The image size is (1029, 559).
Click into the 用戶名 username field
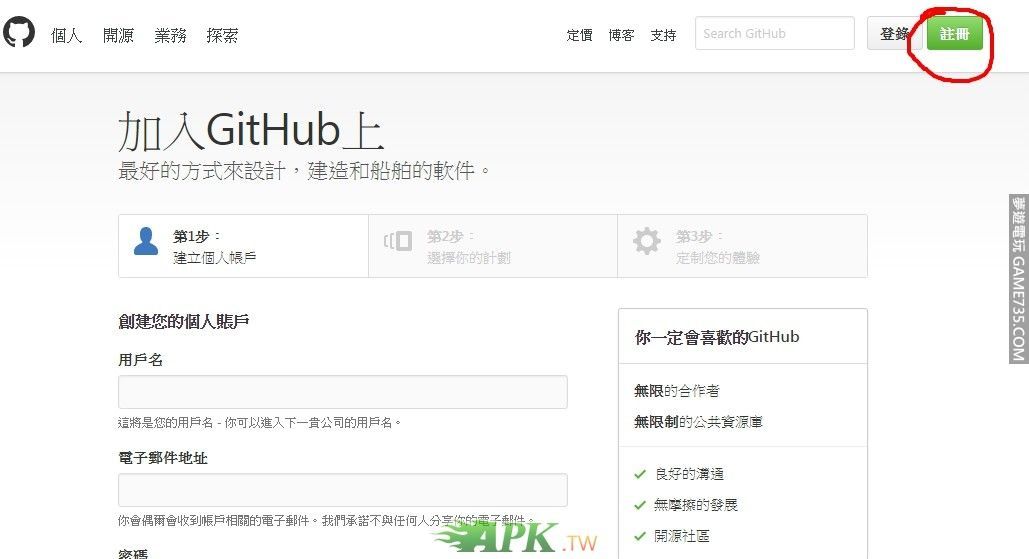[x=343, y=392]
